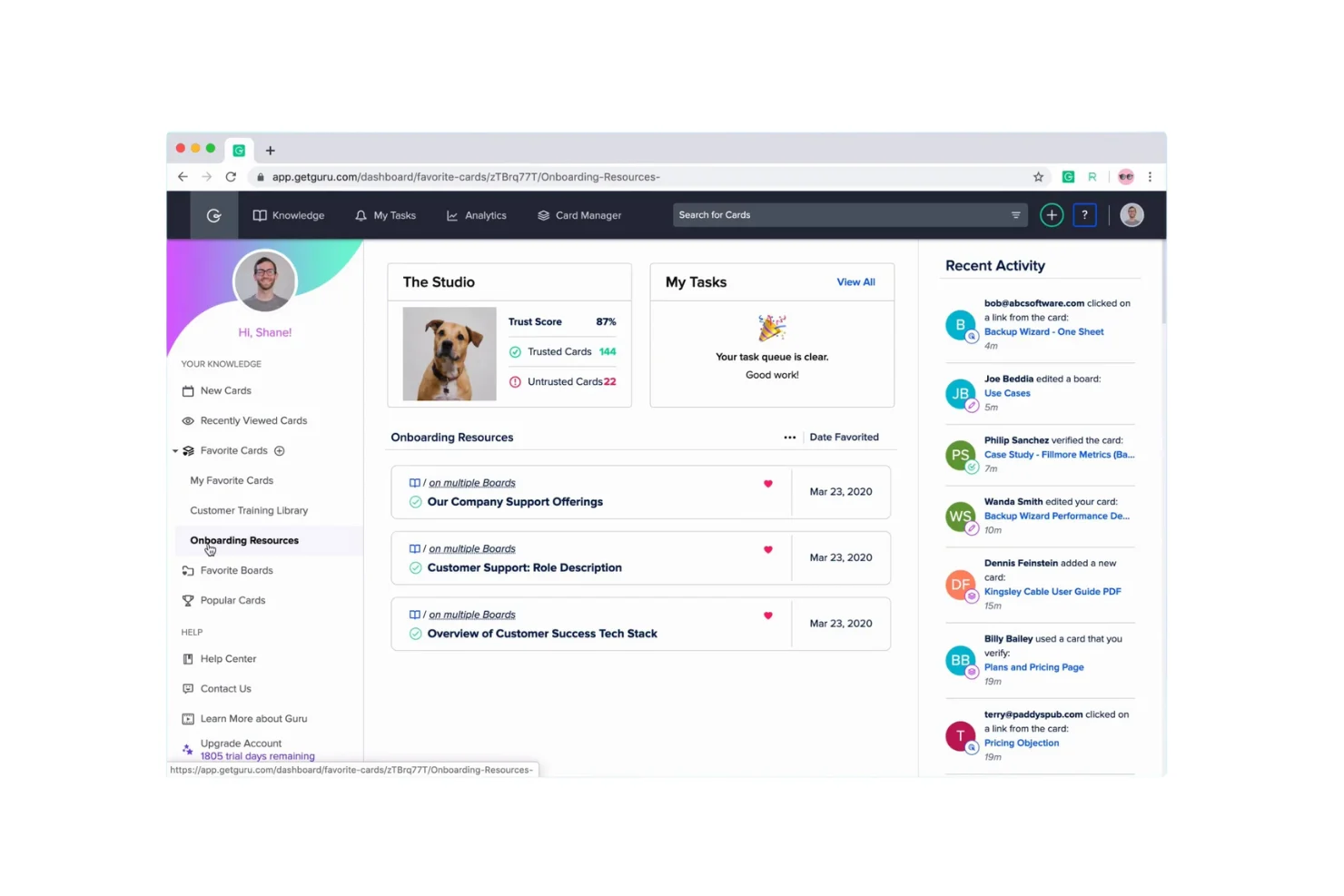The width and height of the screenshot is (1344, 896).
Task: Open the question mark help button
Action: pos(1084,215)
